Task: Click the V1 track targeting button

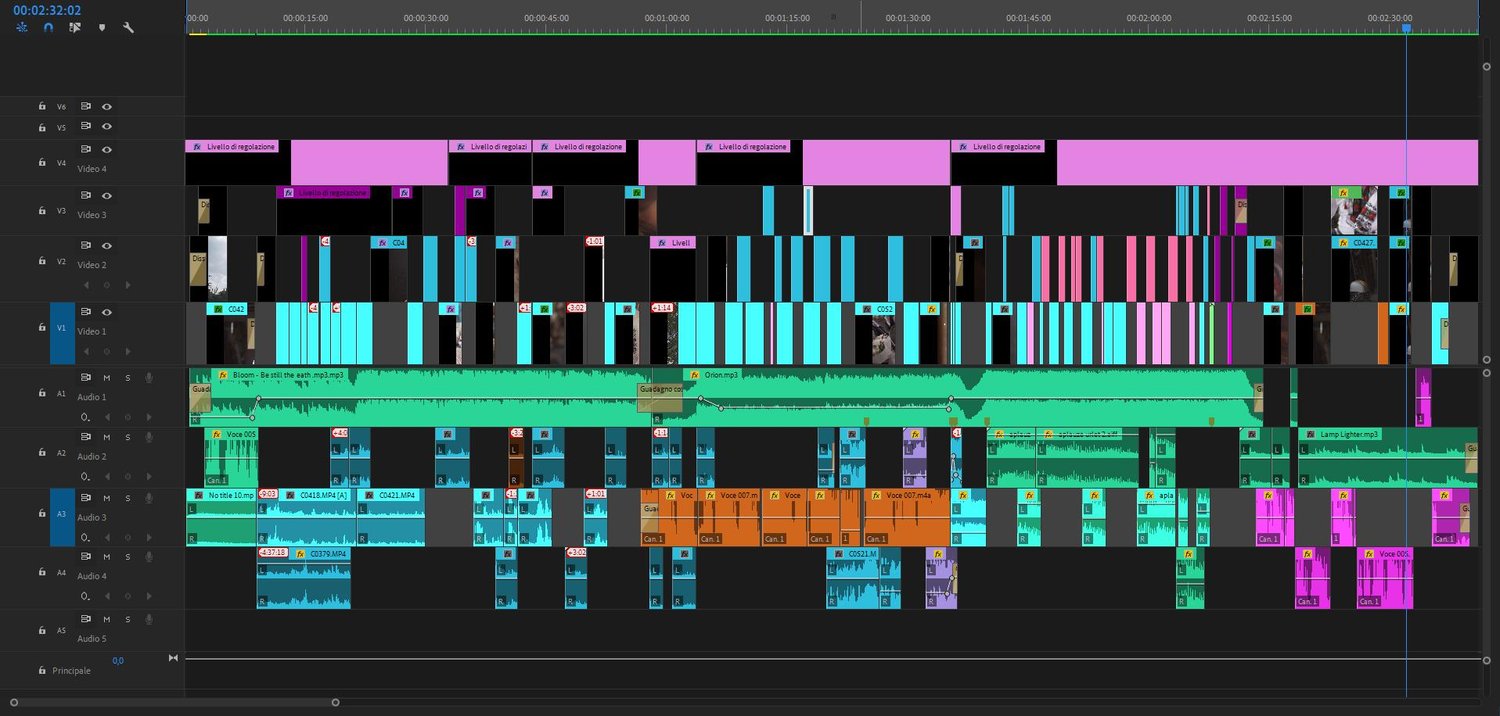Action: pyautogui.click(x=61, y=334)
